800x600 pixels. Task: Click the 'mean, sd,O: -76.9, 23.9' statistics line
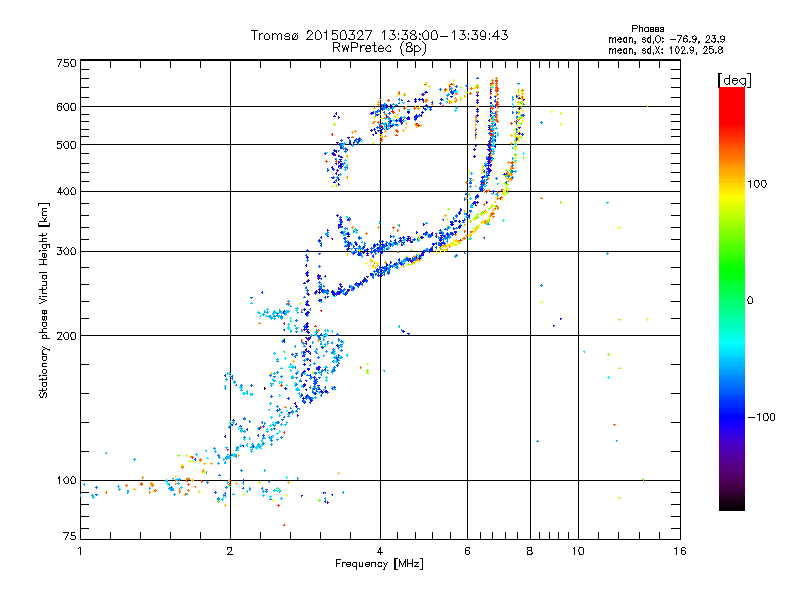[x=666, y=39]
